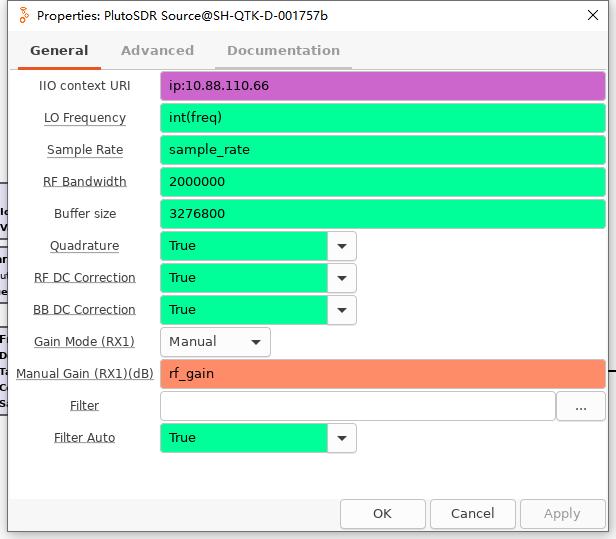
Task: Edit the RF Bandwidth value 2000000
Action: (x=383, y=182)
